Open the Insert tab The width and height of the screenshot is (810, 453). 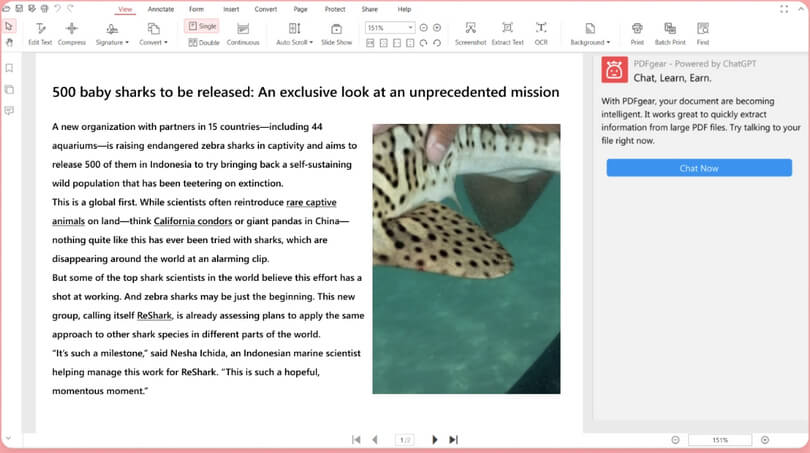(231, 9)
